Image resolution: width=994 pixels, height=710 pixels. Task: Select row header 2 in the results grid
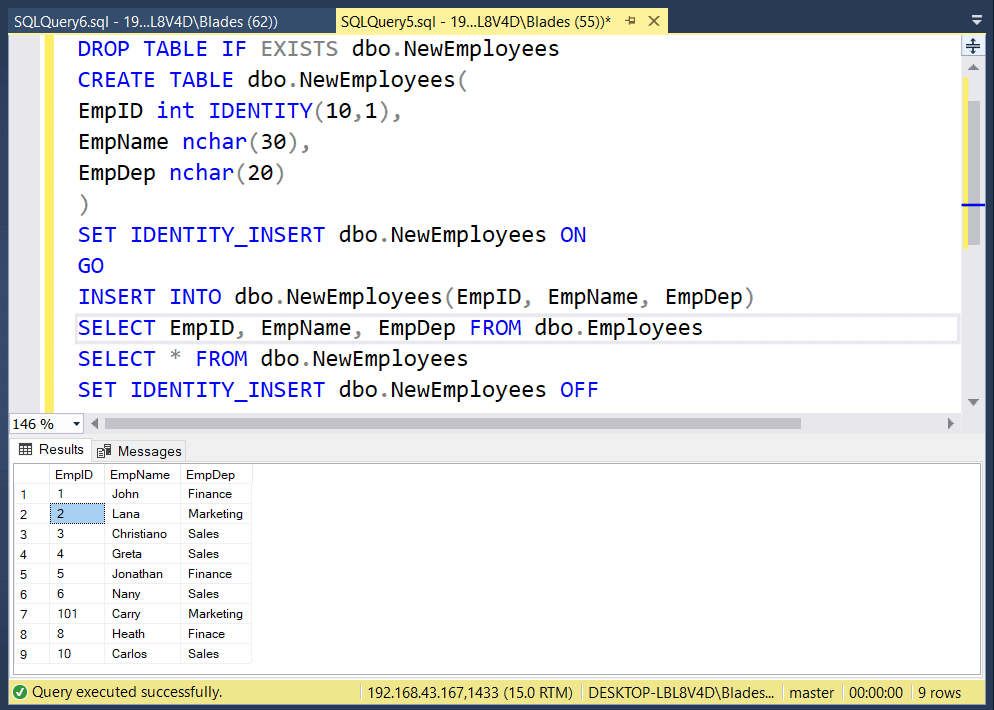tap(23, 513)
